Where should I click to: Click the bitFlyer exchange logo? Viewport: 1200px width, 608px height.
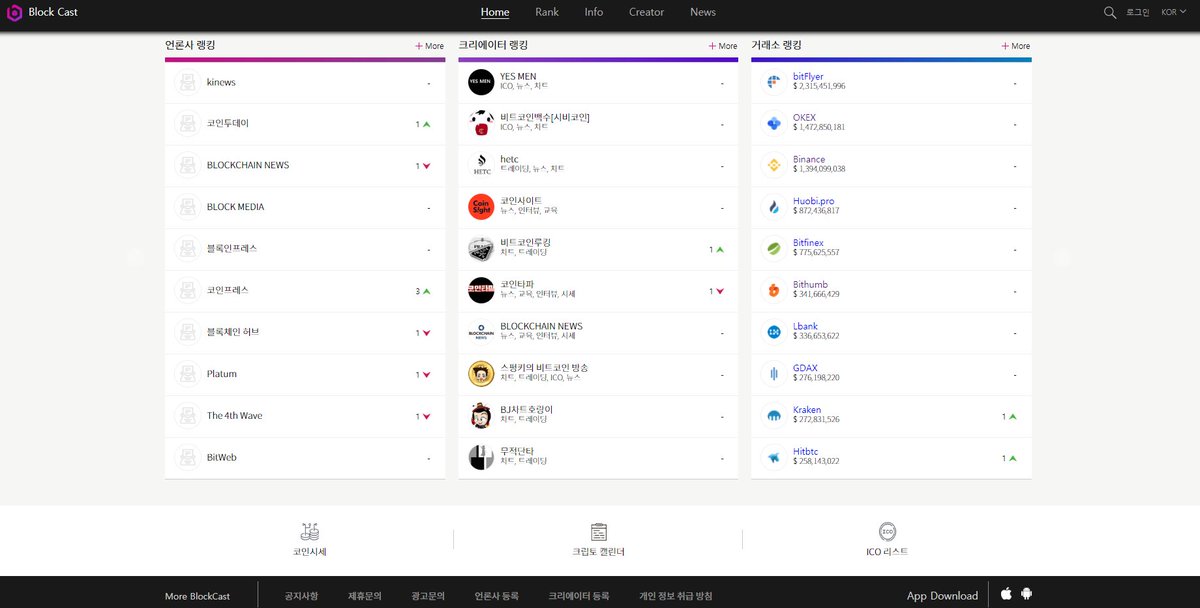pyautogui.click(x=773, y=82)
